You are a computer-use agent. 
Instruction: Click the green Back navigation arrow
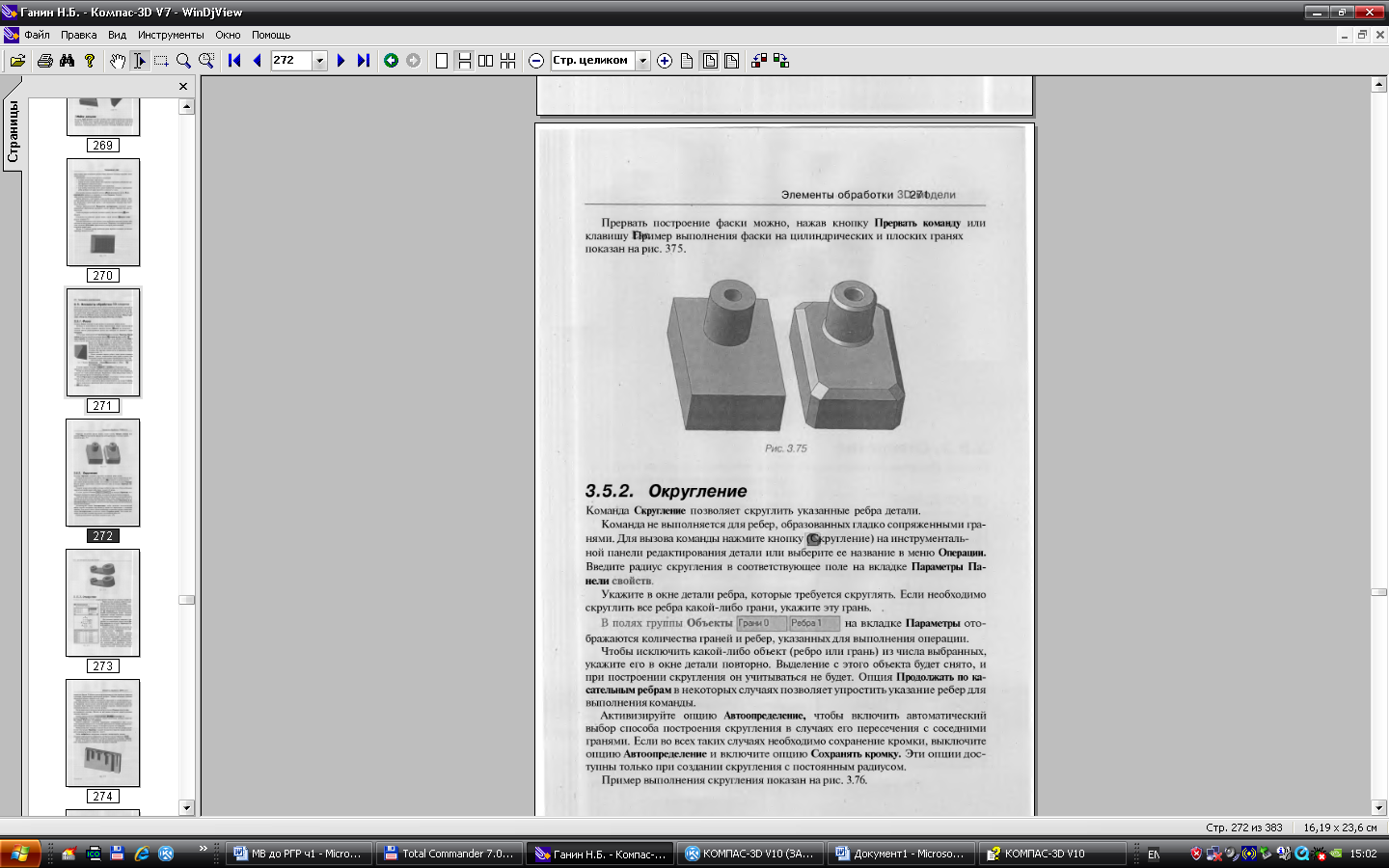(x=391, y=61)
